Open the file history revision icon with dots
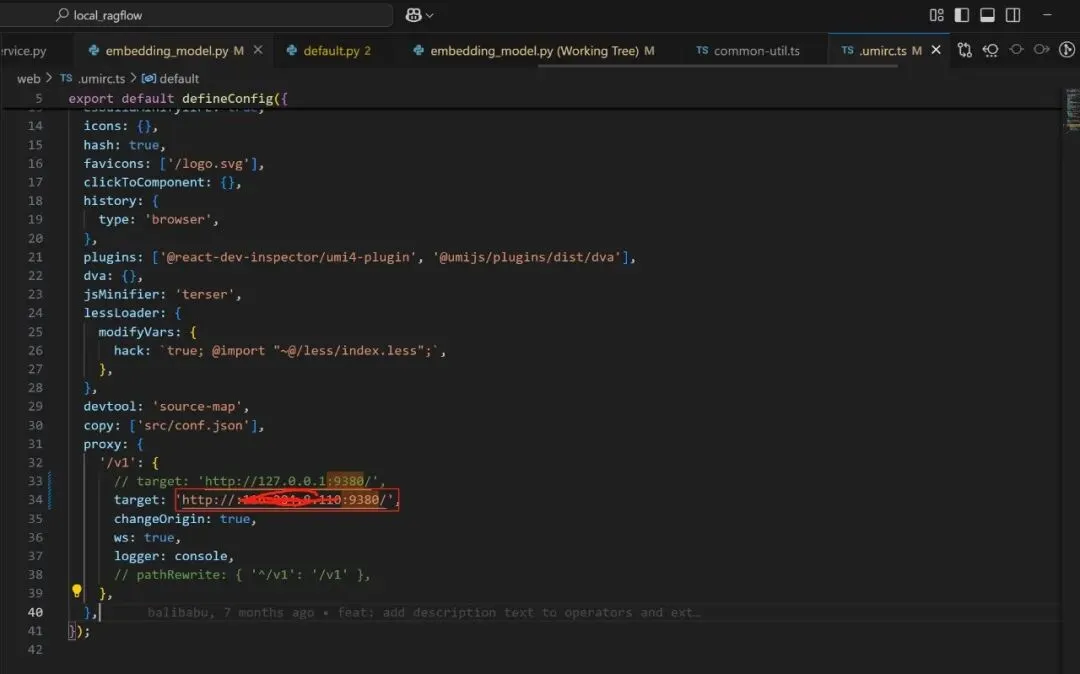 [990, 50]
